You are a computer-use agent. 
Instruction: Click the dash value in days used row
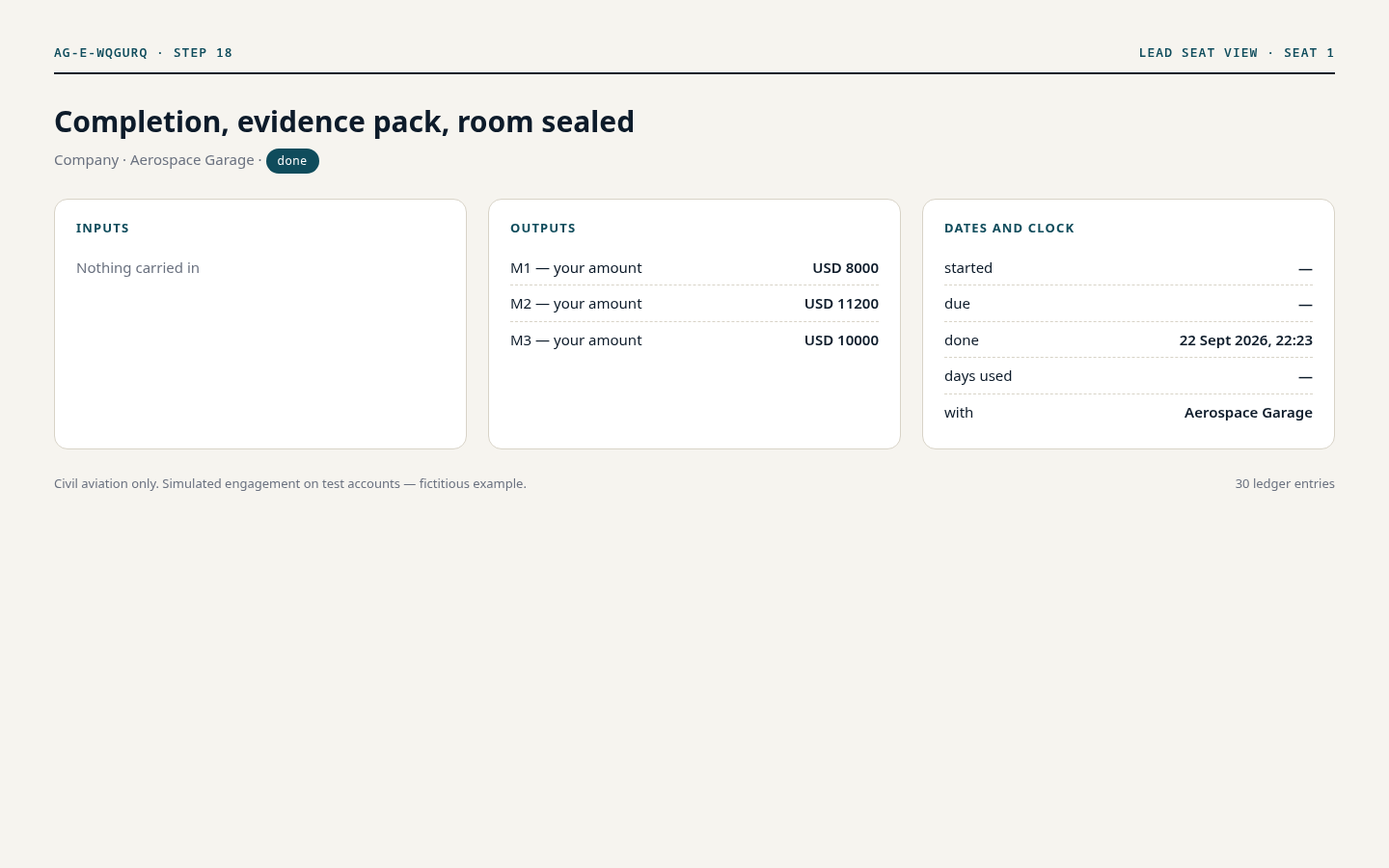tap(1305, 377)
